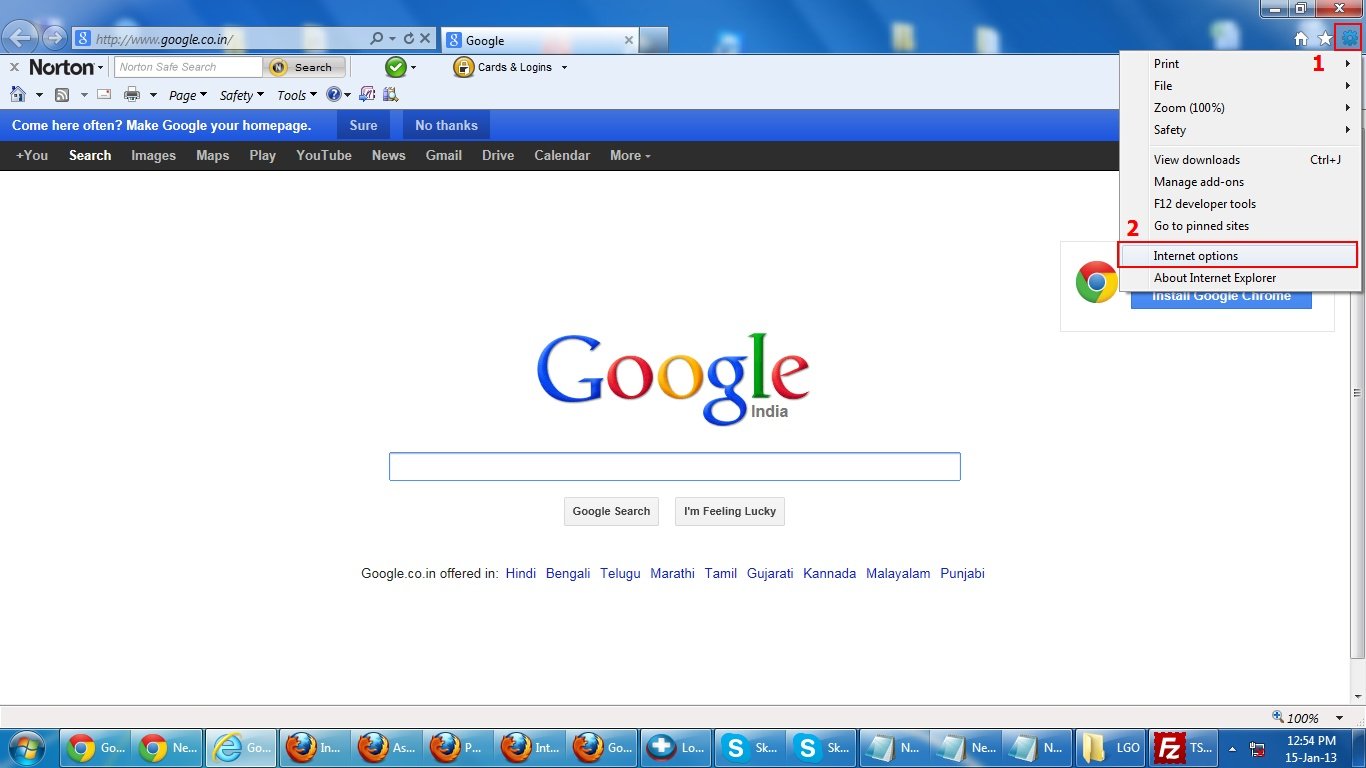
Task: Click the I'm Feeling Lucky button
Action: point(730,511)
